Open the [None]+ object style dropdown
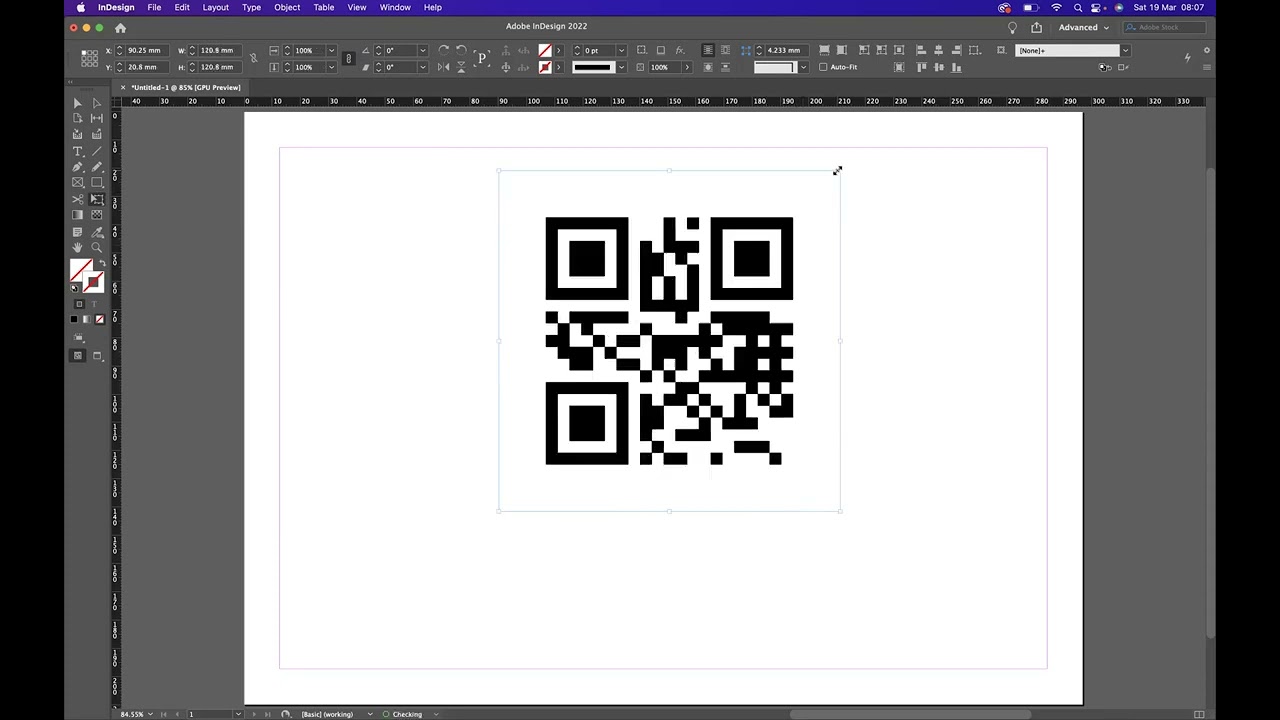 [1126, 50]
